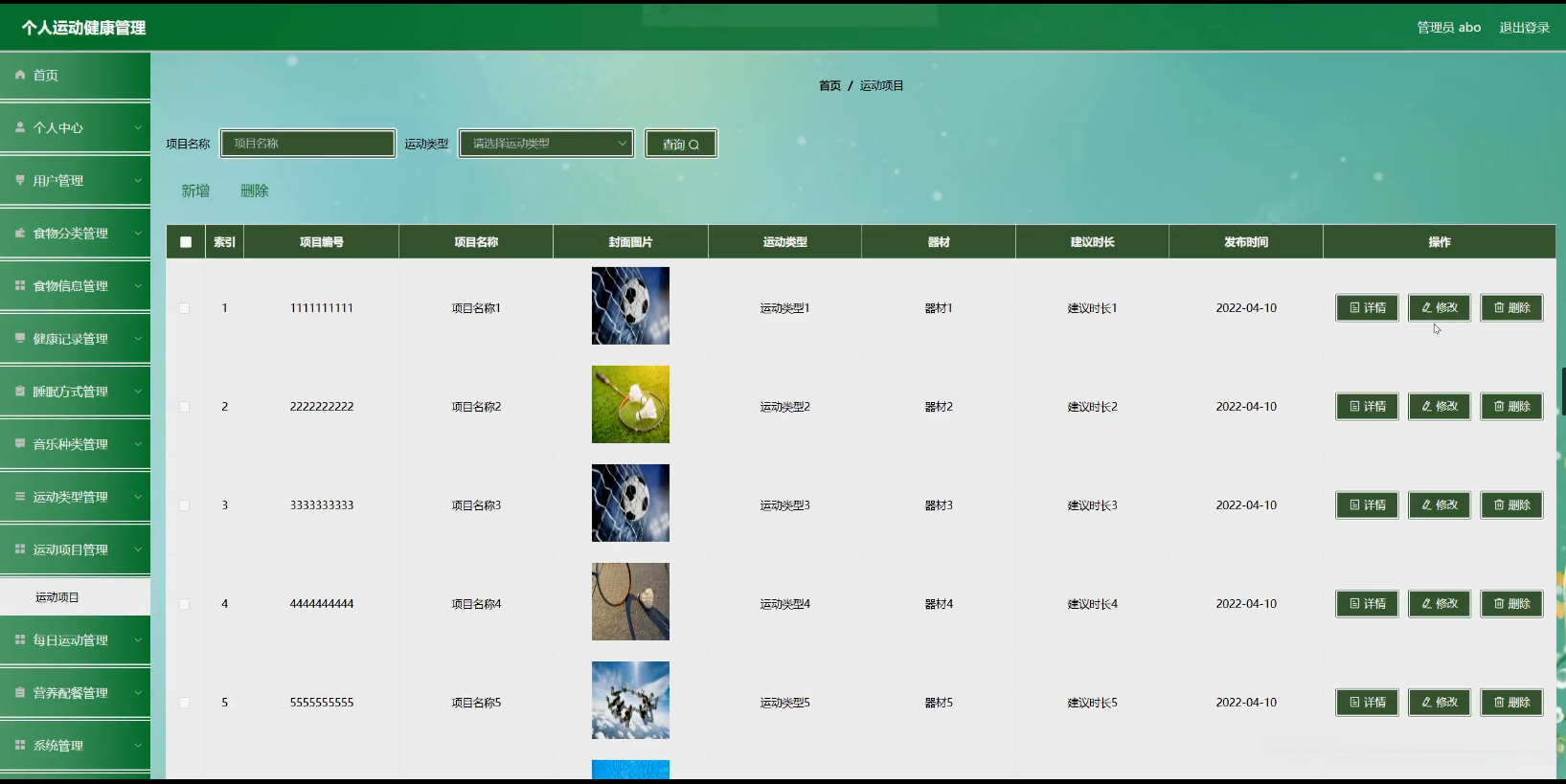This screenshot has width=1566, height=784.
Task: Click the icon beside 健康记录管理
Action: click(x=20, y=338)
